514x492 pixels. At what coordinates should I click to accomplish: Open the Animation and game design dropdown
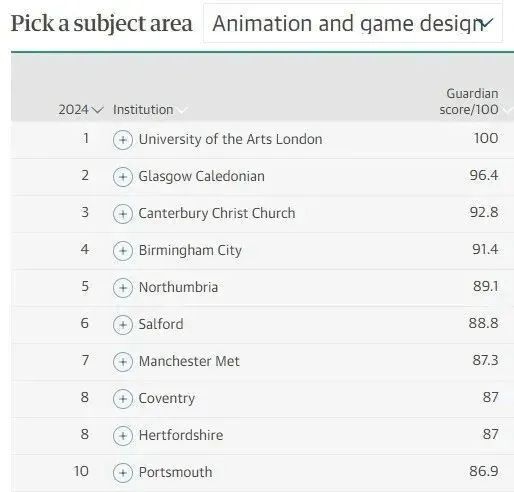[353, 23]
